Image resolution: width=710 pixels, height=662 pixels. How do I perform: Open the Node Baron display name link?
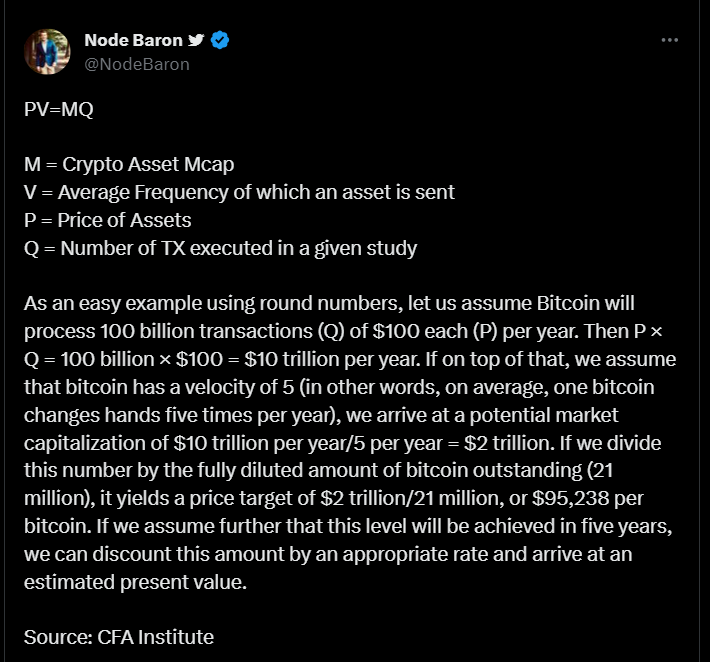click(133, 40)
